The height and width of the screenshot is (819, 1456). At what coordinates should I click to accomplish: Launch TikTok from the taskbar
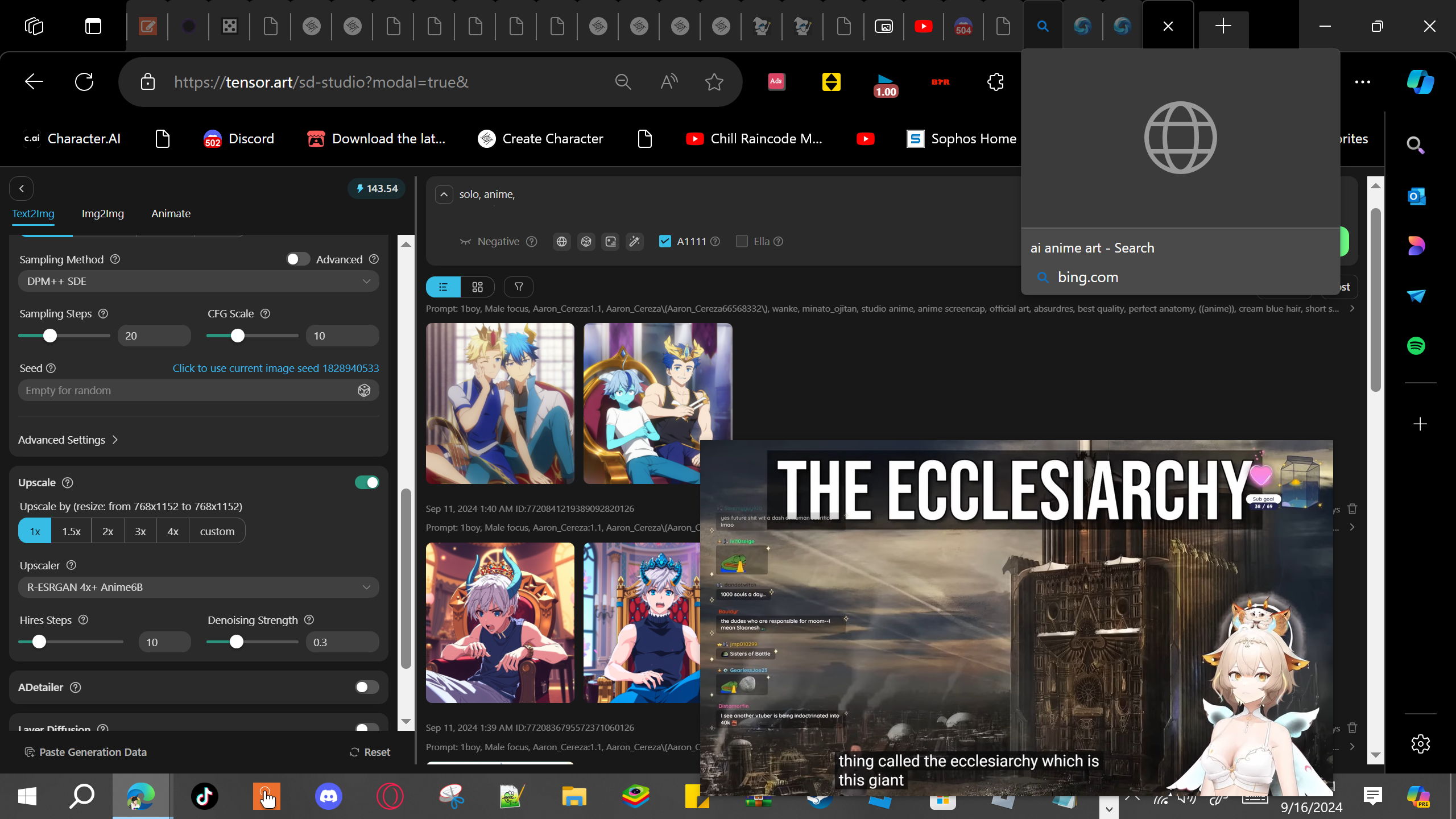tap(205, 796)
